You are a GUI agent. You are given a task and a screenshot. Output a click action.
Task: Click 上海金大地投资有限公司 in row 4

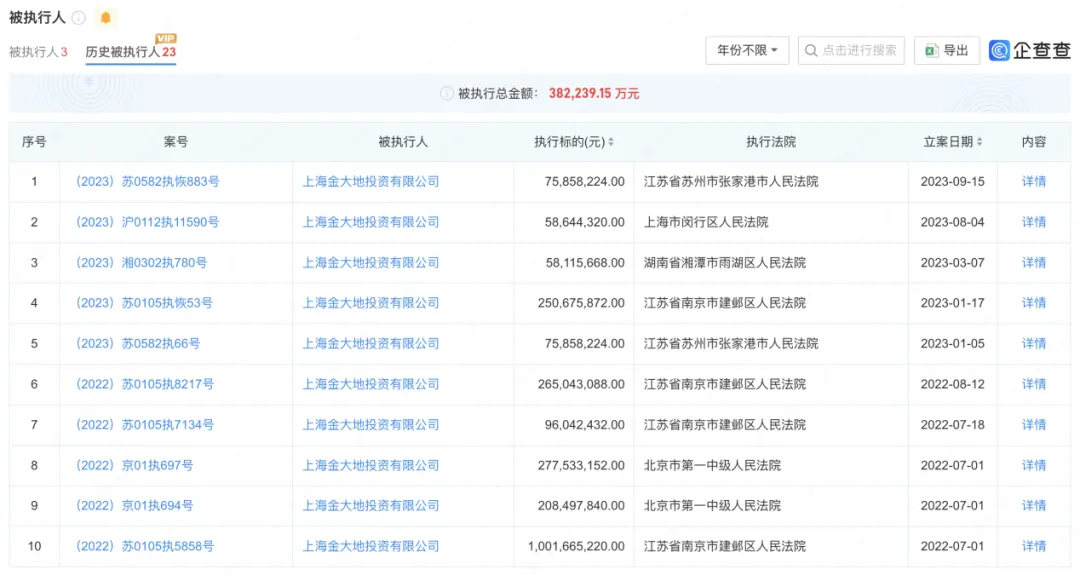(x=371, y=303)
